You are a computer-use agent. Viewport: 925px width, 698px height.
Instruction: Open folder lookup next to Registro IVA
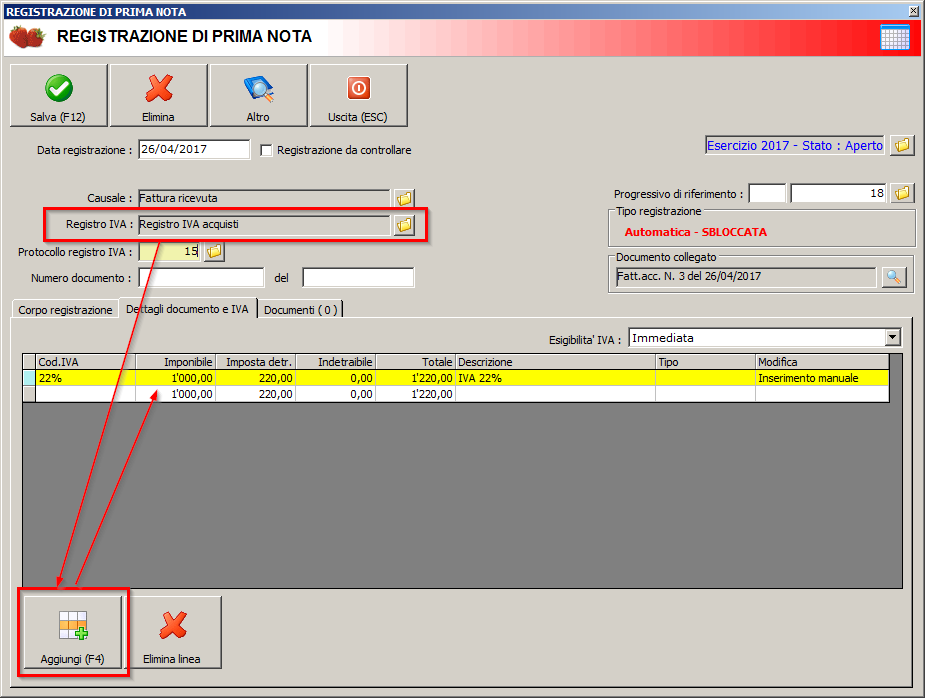pyautogui.click(x=404, y=225)
